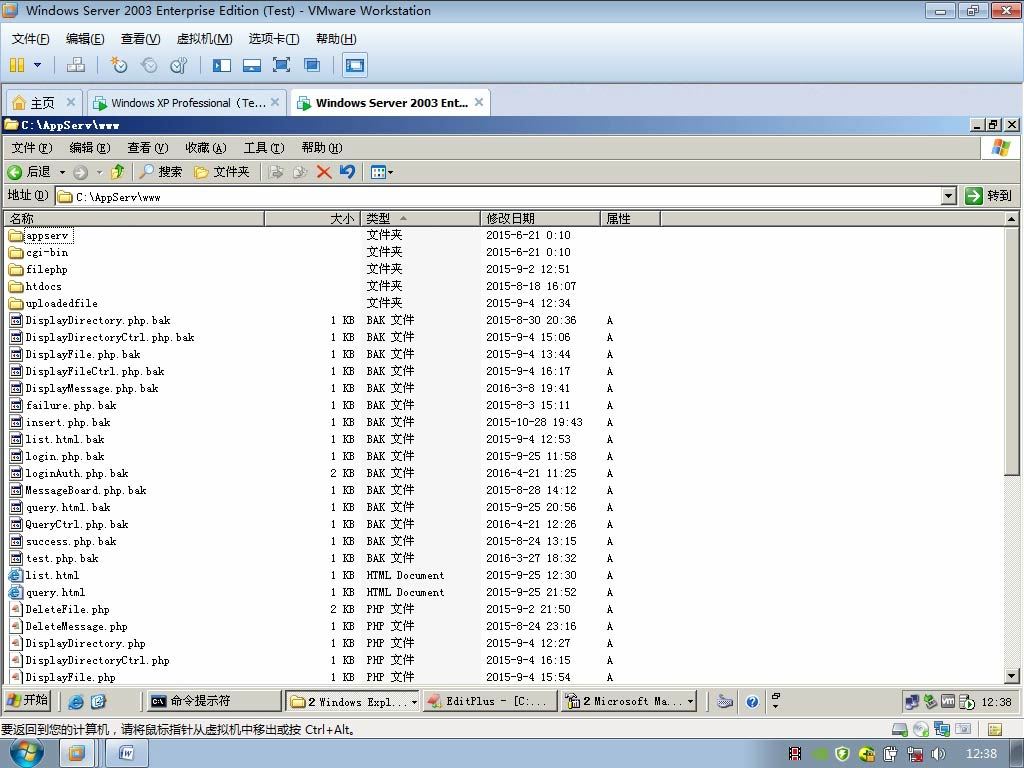Click the 后退 back button
Image resolution: width=1024 pixels, height=768 pixels.
click(x=29, y=172)
